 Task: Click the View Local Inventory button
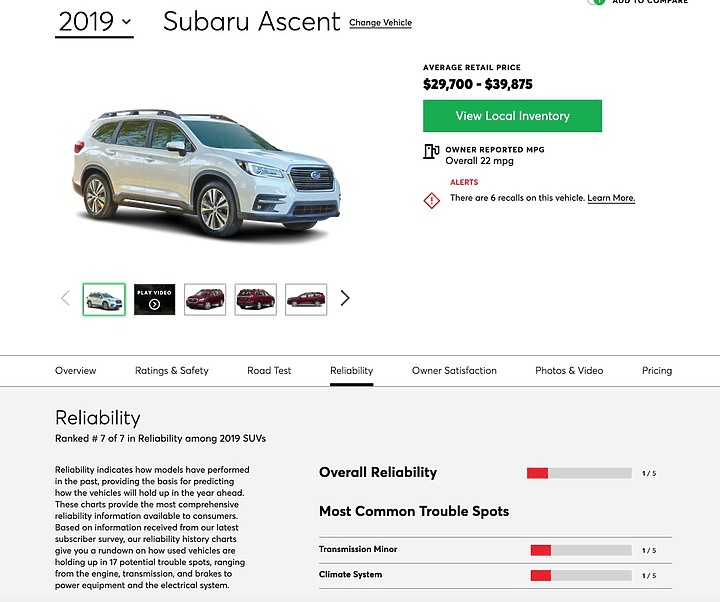[512, 116]
